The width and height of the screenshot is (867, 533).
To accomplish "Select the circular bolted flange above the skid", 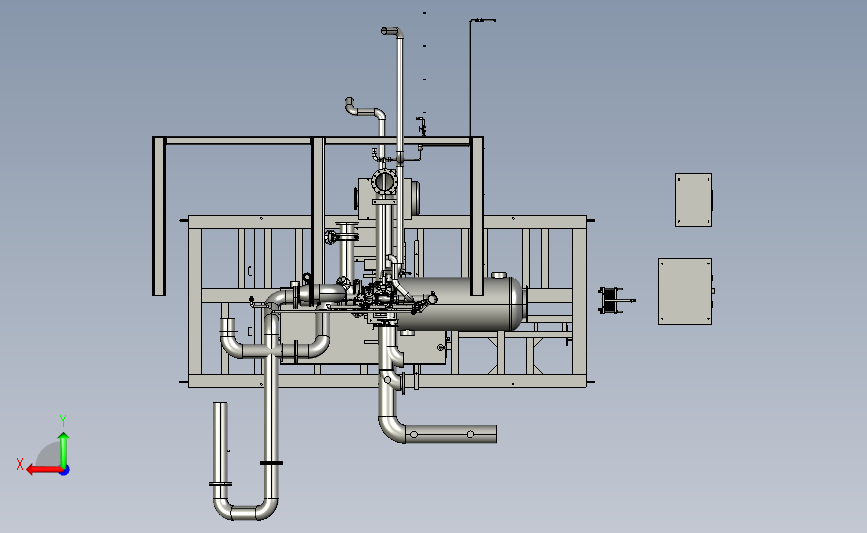I will tap(385, 181).
